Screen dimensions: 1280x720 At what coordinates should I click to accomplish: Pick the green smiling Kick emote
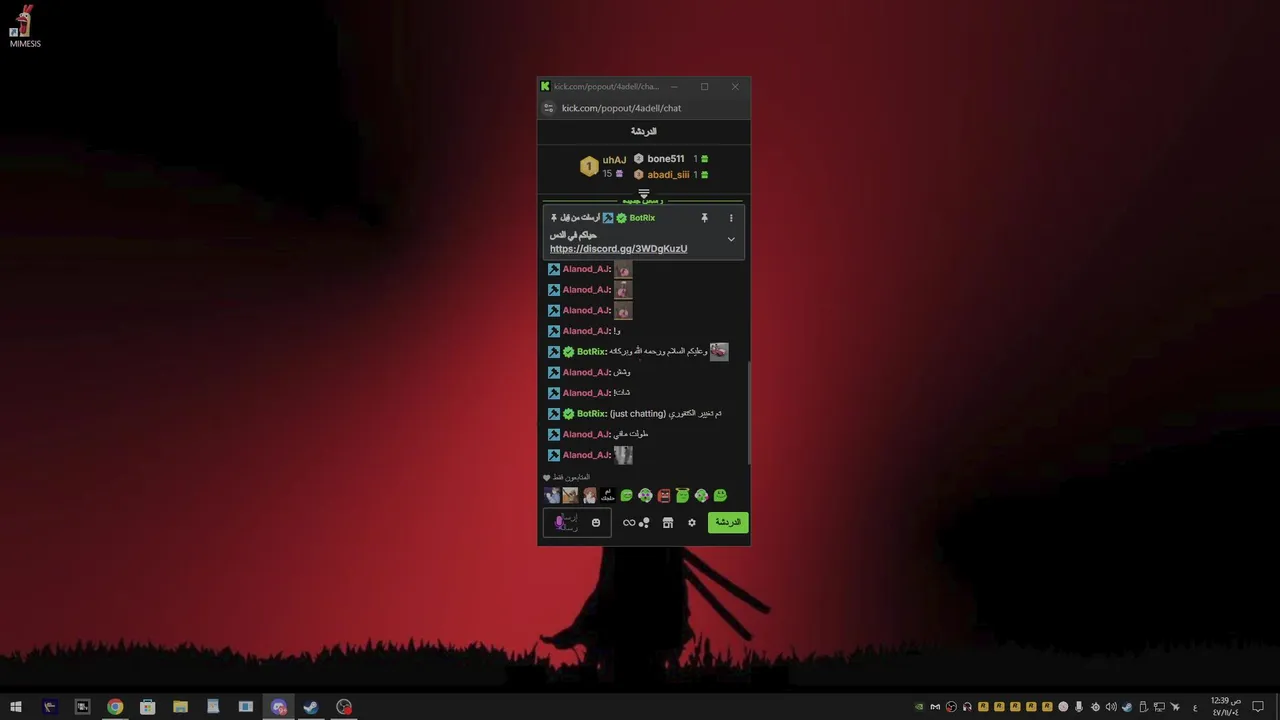pos(626,495)
